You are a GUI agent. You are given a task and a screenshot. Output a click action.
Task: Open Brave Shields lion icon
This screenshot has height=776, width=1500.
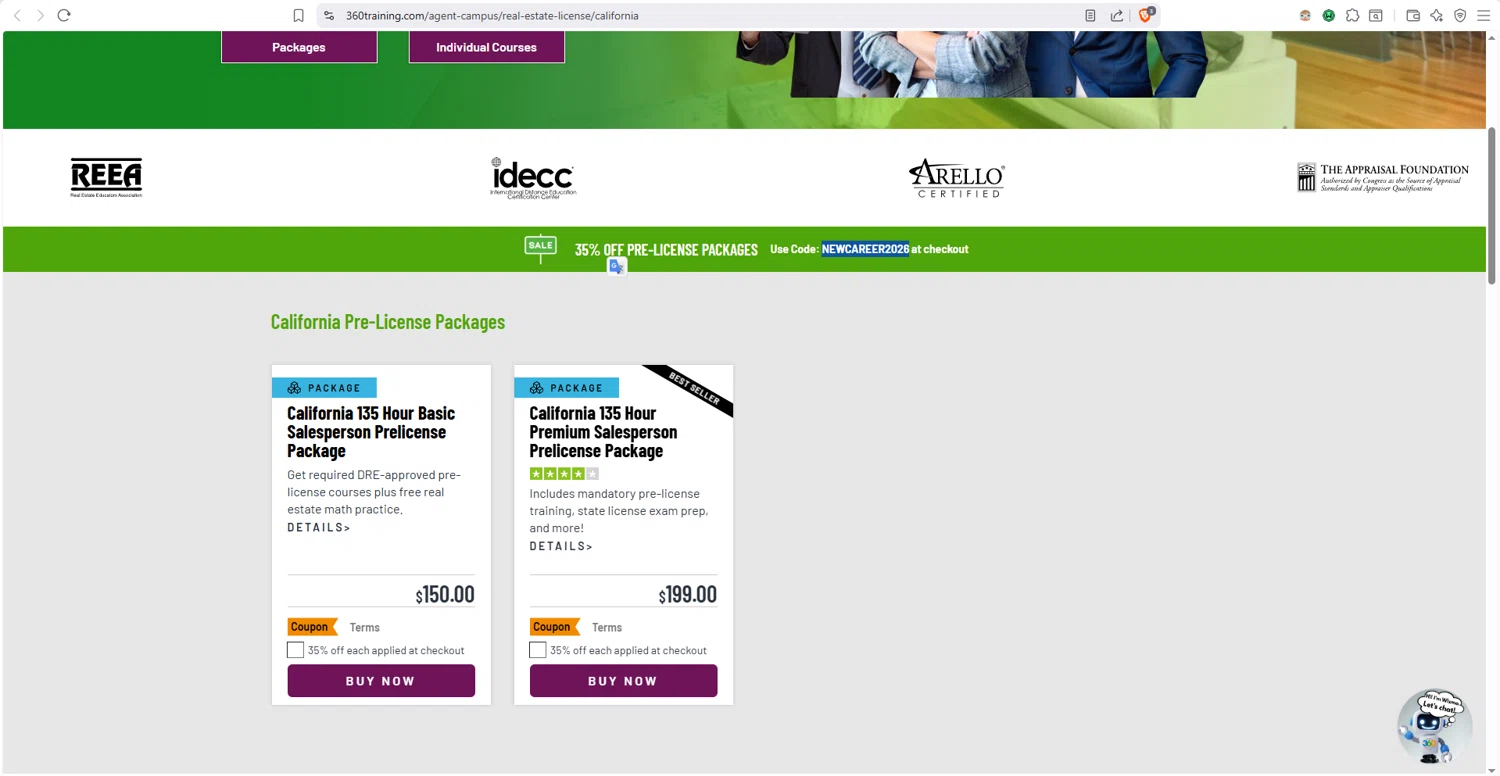point(1146,15)
